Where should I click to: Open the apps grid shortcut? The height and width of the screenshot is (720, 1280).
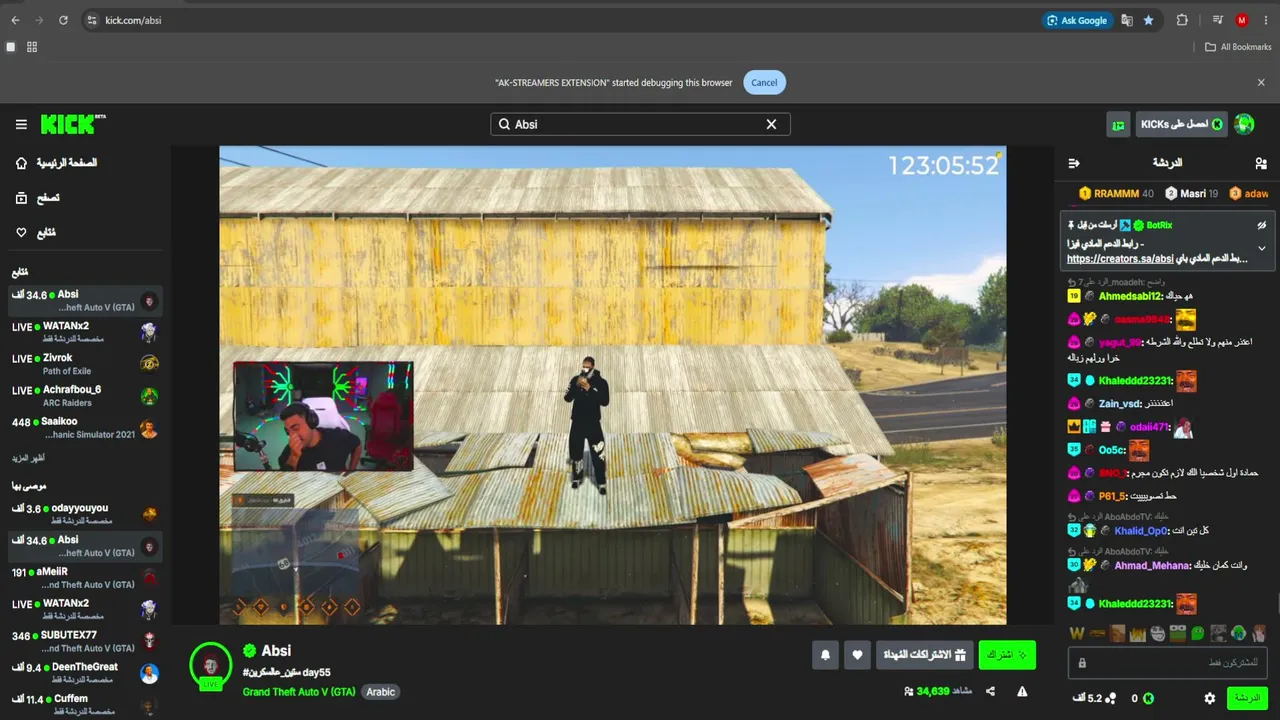(32, 47)
